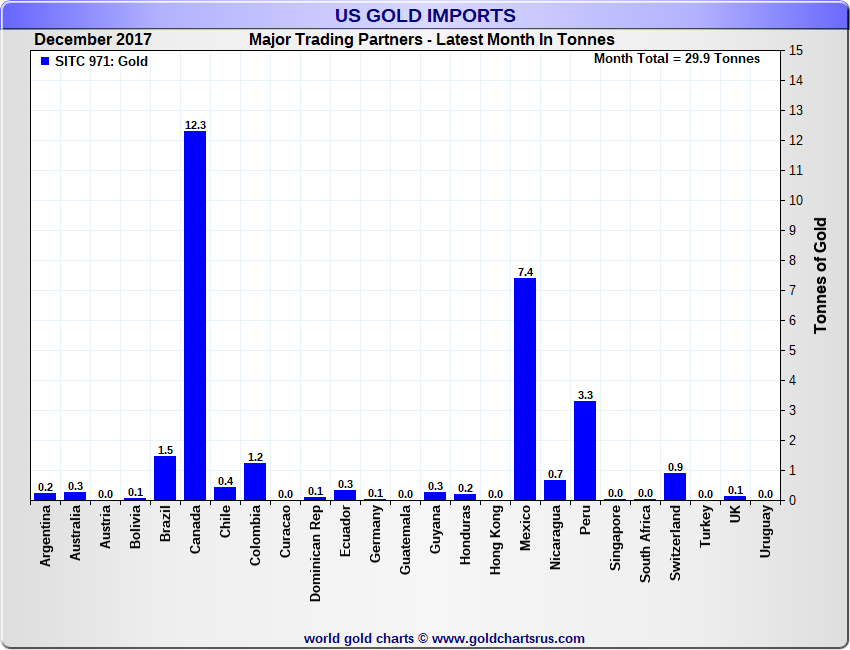
Task: Click the 'Mexico' axis label
Action: click(525, 527)
